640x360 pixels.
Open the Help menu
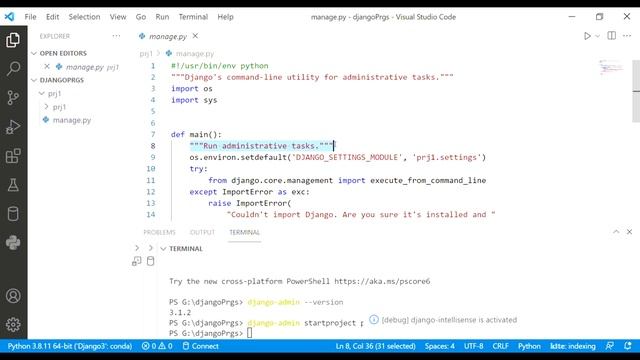pyautogui.click(x=225, y=17)
